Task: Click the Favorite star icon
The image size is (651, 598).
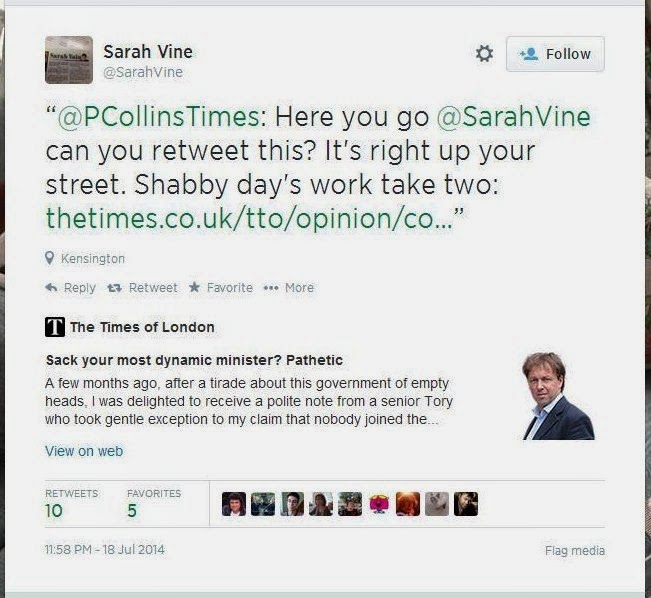Action: pos(194,288)
